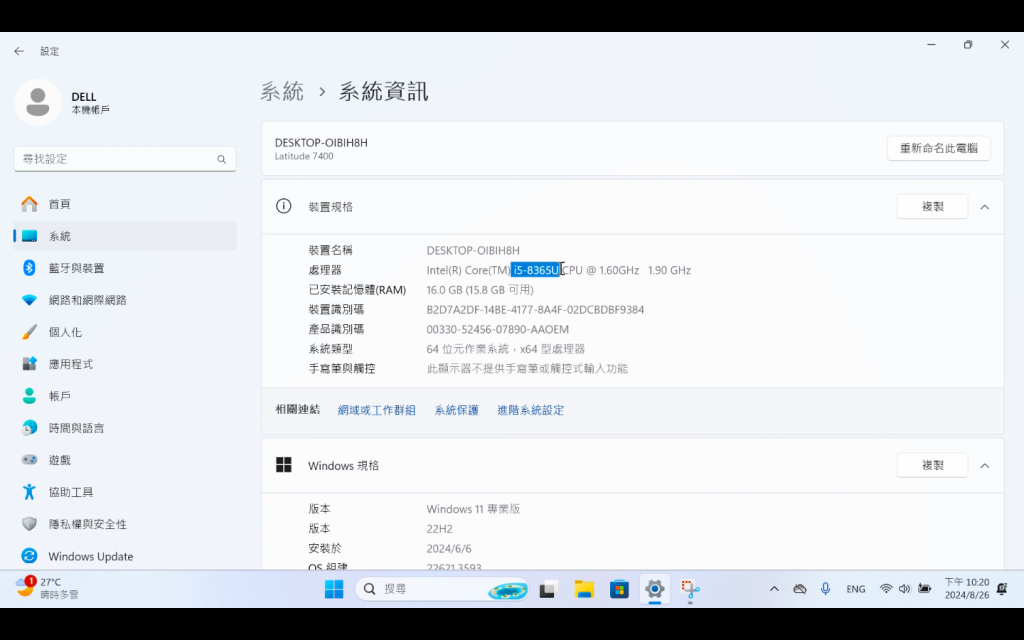Open Task View on taskbar

click(x=547, y=589)
